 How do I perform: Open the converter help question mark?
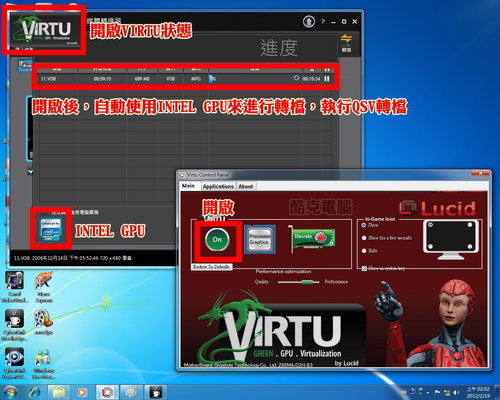point(322,22)
